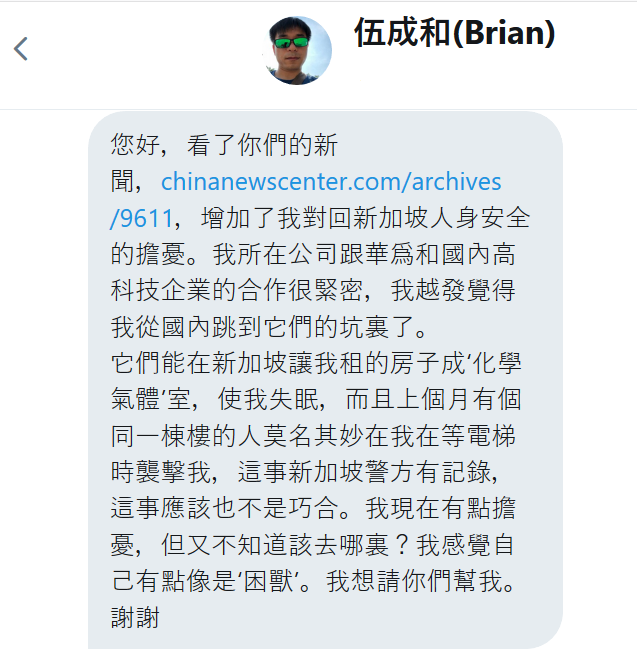Open the circular profile avatar photo
637x649 pixels.
(x=297, y=50)
